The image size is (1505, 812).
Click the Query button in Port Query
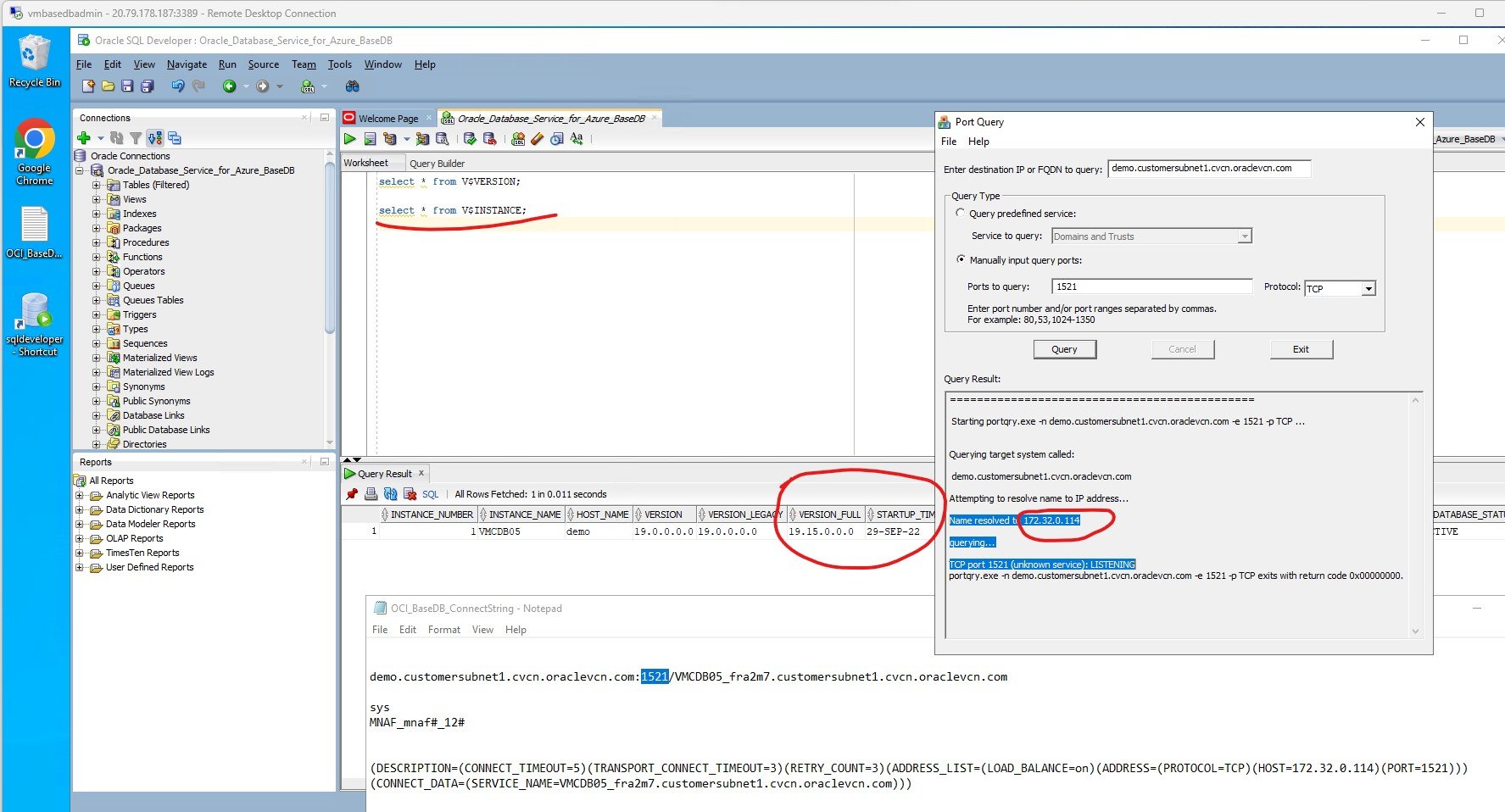[1064, 348]
